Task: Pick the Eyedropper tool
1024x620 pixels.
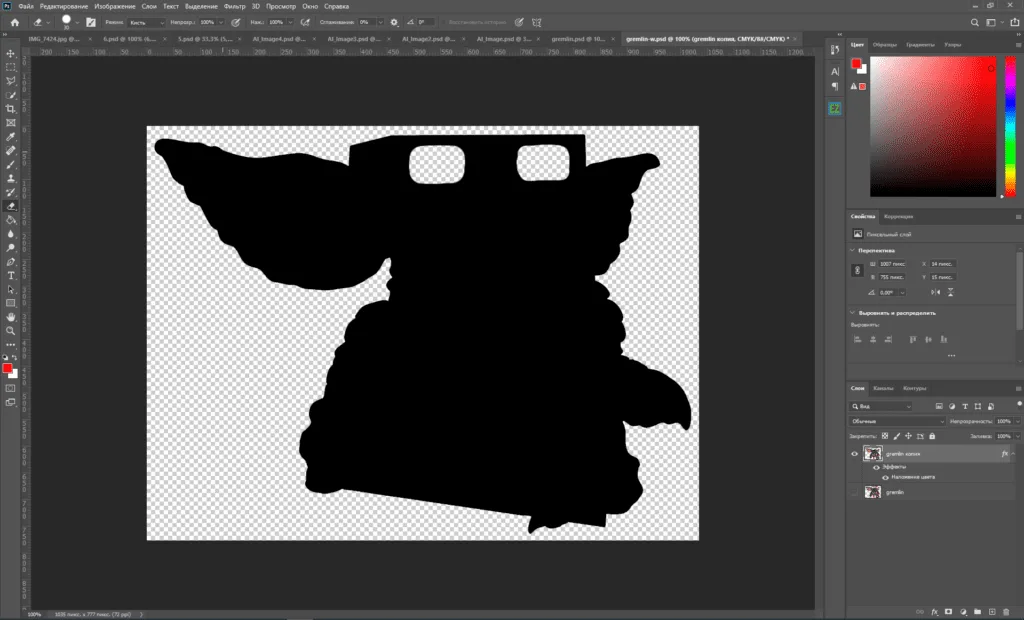Action: click(x=11, y=136)
